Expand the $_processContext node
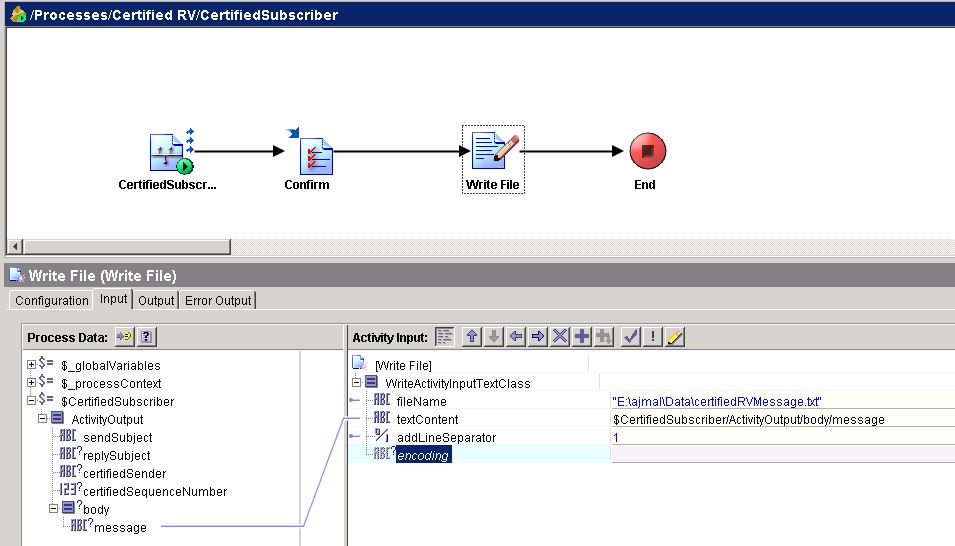The height and width of the screenshot is (546, 955). [x=31, y=383]
